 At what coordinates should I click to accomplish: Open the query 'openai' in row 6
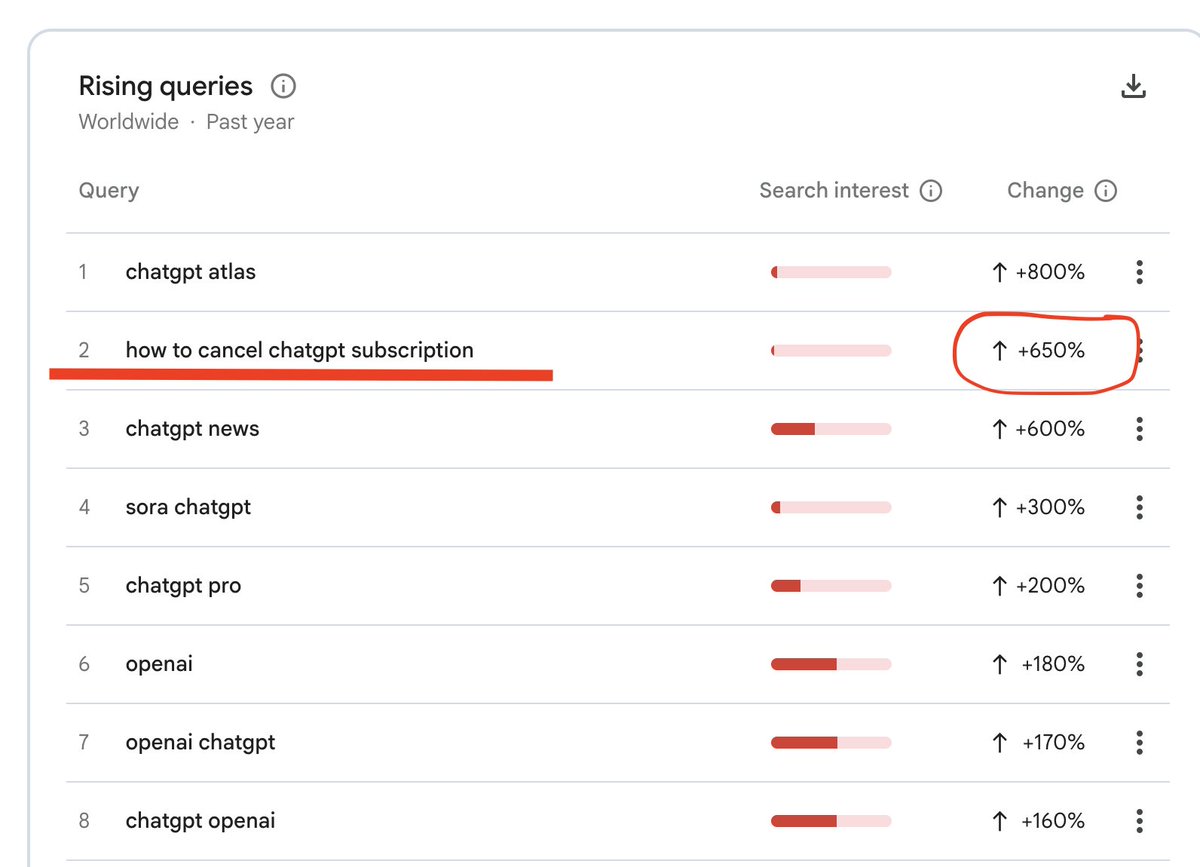click(x=159, y=664)
